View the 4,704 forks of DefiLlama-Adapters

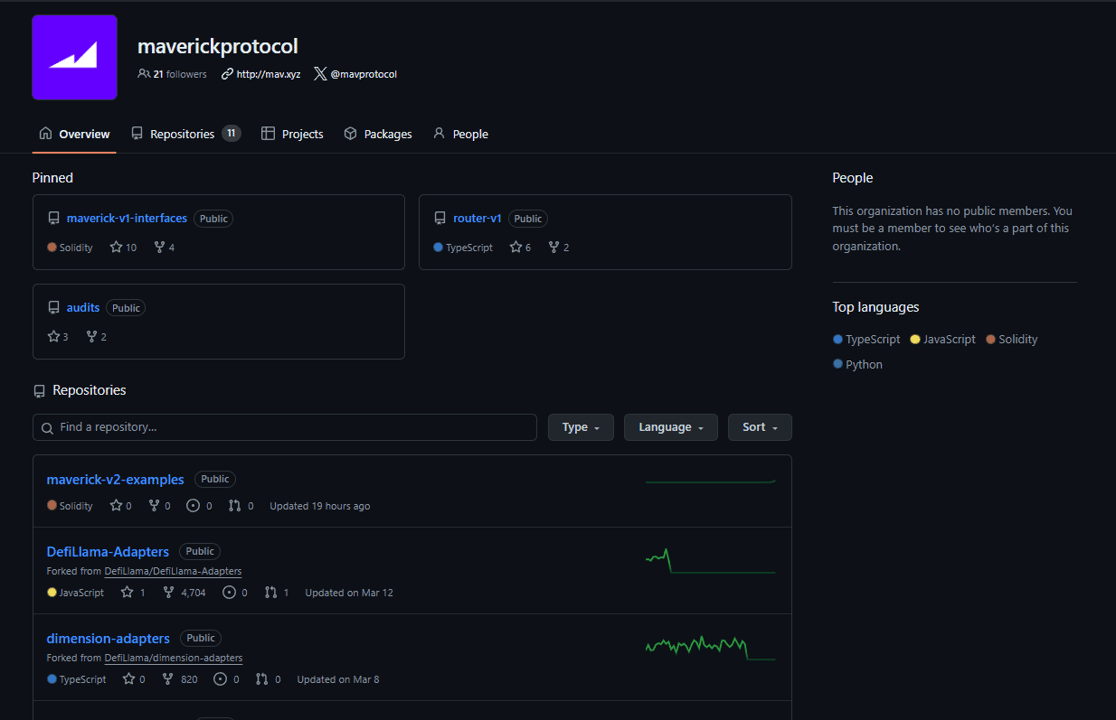pos(184,593)
